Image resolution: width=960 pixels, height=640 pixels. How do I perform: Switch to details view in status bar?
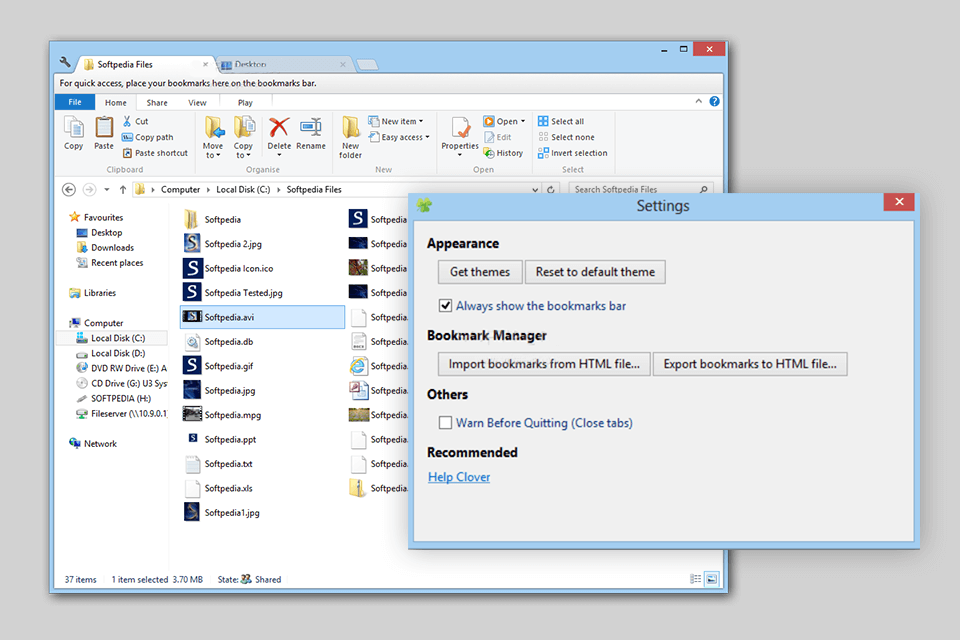[696, 579]
